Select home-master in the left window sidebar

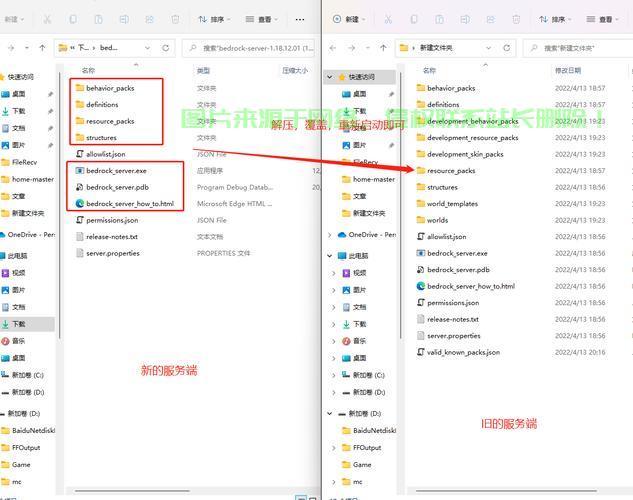pyautogui.click(x=33, y=179)
